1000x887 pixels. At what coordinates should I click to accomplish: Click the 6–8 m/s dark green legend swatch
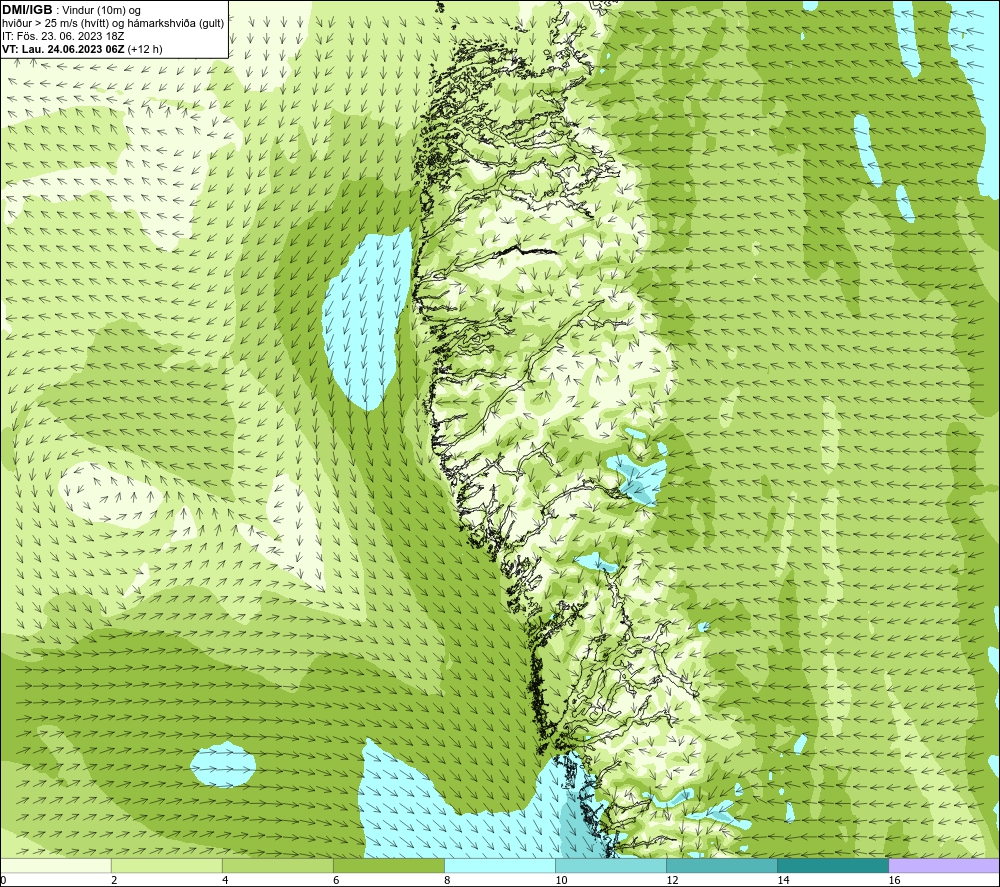pos(389,865)
